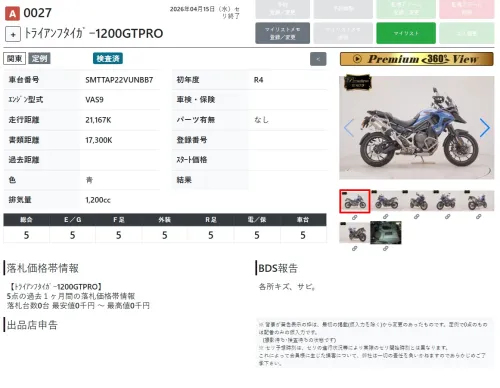Select the third bike thumbnail
The height and width of the screenshot is (388, 500).
[417, 201]
